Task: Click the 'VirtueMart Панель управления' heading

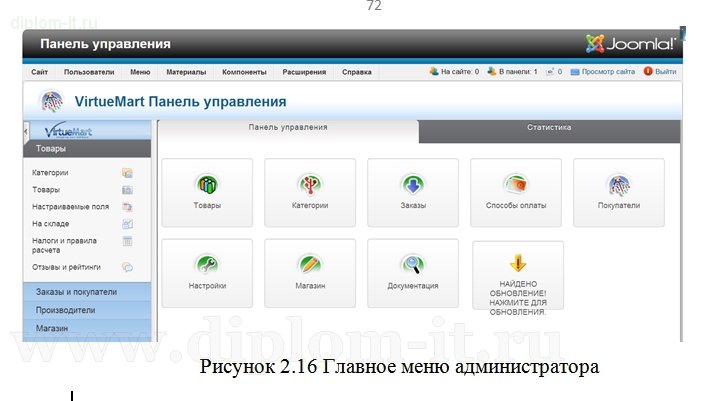Action: click(180, 102)
